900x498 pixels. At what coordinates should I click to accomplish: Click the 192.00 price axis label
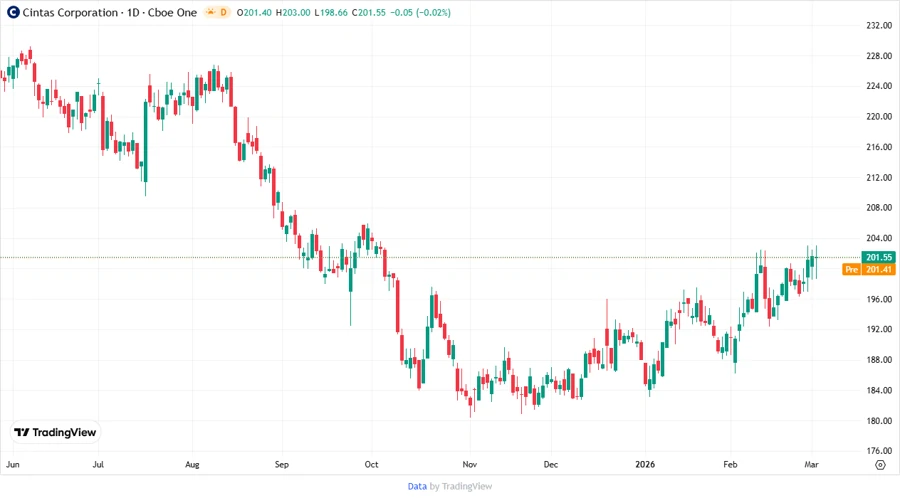pyautogui.click(x=879, y=329)
